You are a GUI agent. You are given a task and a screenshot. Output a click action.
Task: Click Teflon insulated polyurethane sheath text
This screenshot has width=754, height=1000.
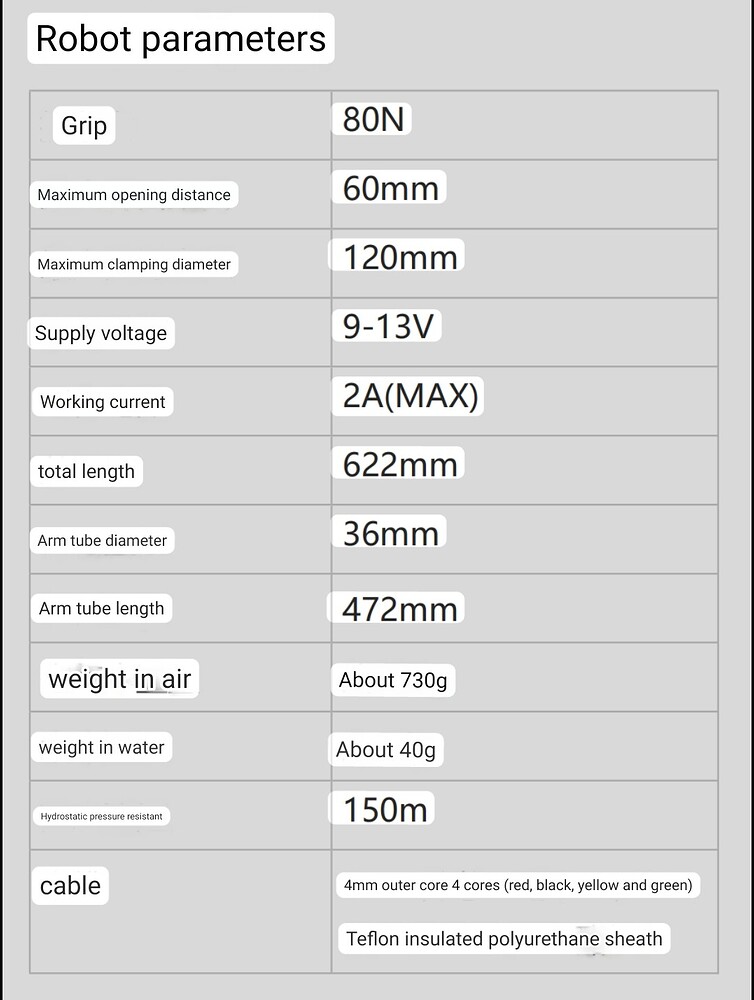(504, 939)
